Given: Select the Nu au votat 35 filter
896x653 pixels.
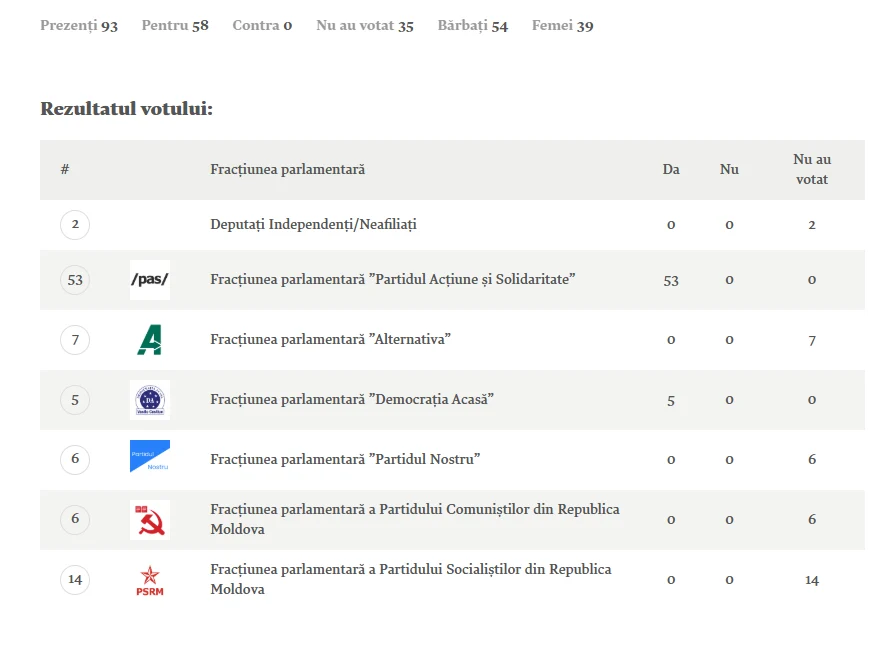Looking at the screenshot, I should 365,26.
